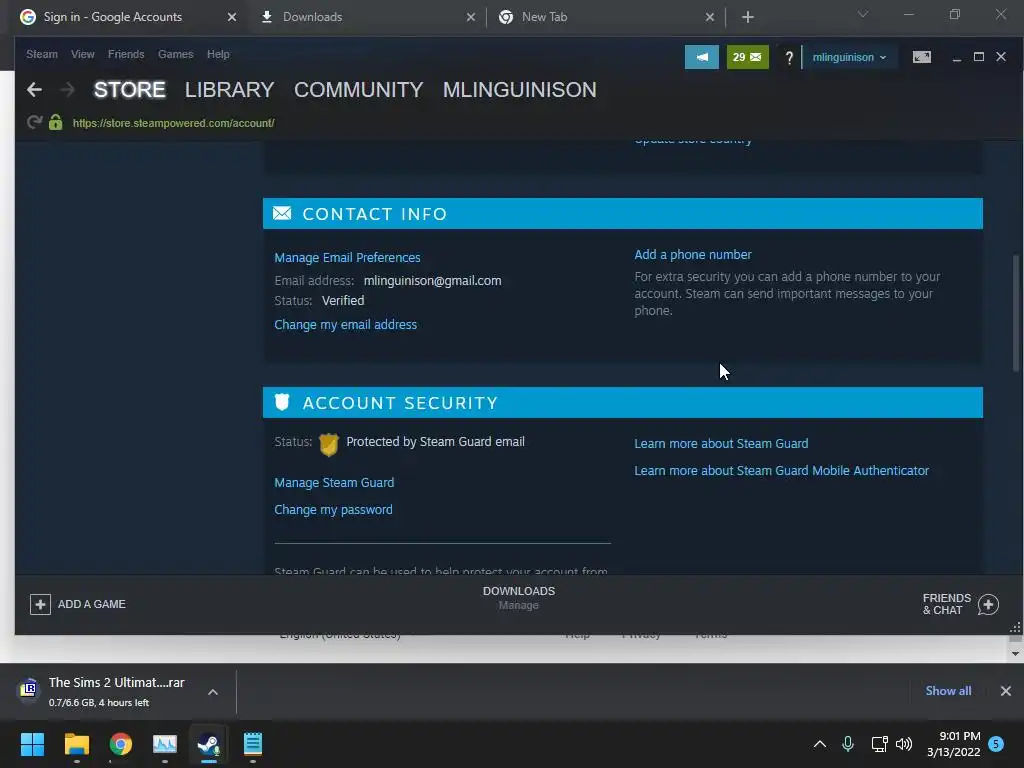Image resolution: width=1024 pixels, height=768 pixels.
Task: Click the Steam window resize grip
Action: pyautogui.click(x=1015, y=628)
